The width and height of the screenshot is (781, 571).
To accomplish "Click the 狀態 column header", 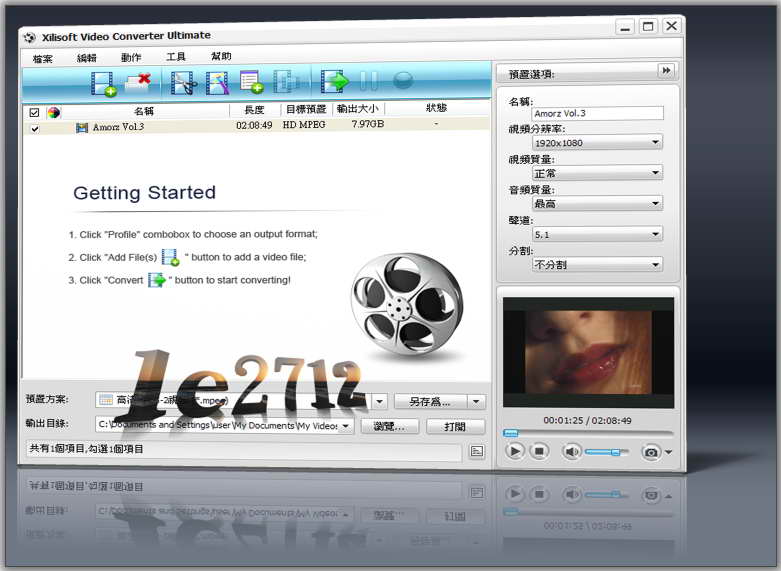I will pyautogui.click(x=436, y=108).
